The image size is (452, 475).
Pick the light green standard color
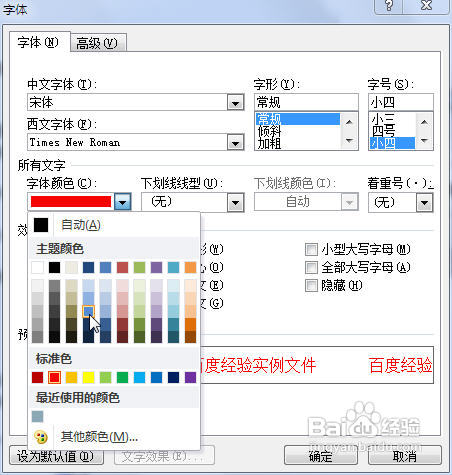pos(105,377)
